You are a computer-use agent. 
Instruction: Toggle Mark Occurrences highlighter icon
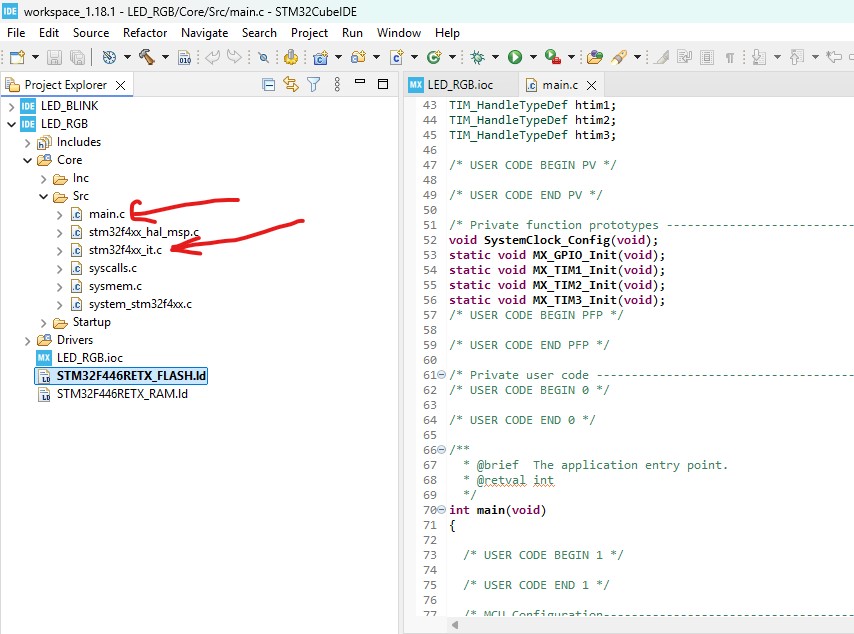pyautogui.click(x=662, y=57)
